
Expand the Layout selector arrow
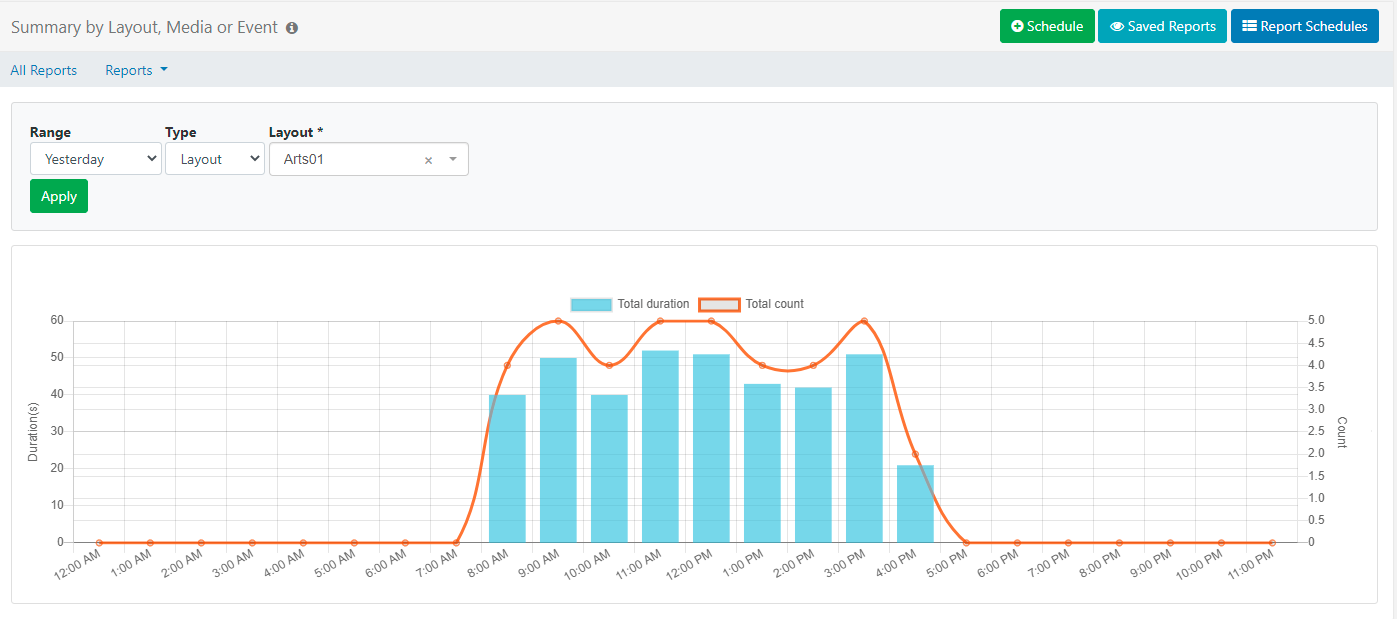(452, 159)
